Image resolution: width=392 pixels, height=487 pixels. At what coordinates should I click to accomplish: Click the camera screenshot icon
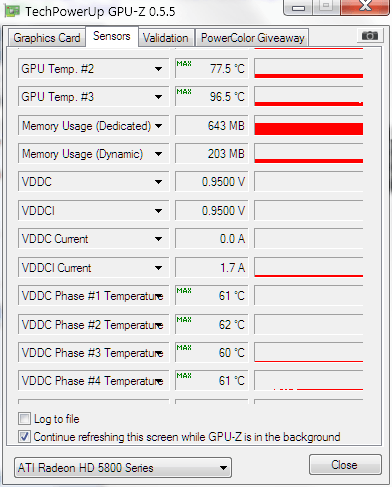(370, 35)
